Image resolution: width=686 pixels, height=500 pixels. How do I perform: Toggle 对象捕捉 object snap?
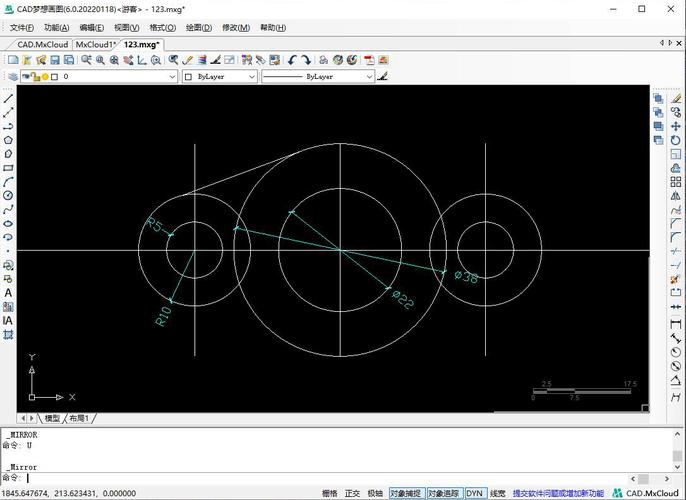click(406, 493)
